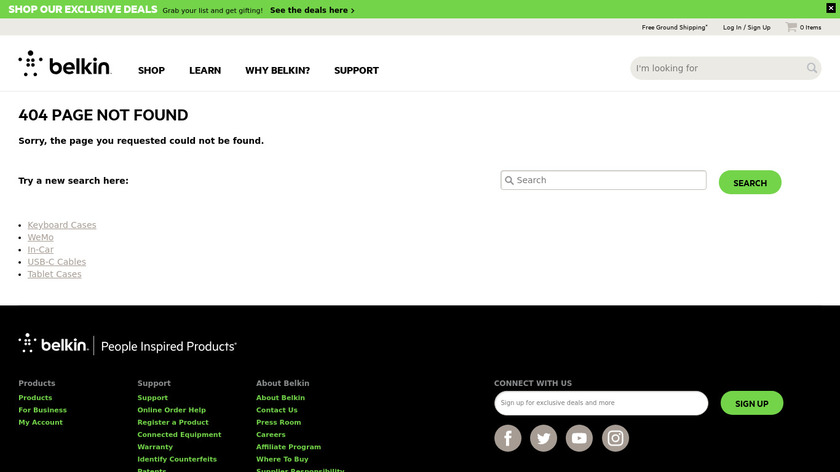The width and height of the screenshot is (840, 472).
Task: Click Log In / Sign Up
Action: click(x=746, y=27)
